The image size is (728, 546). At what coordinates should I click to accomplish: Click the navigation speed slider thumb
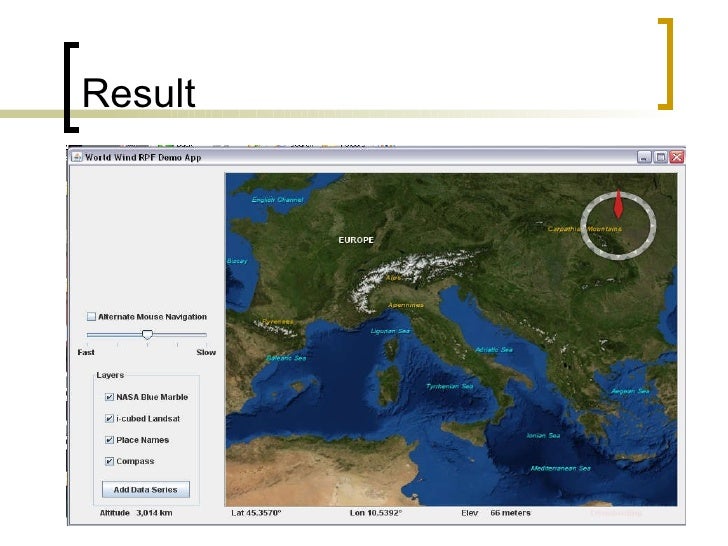coord(147,334)
